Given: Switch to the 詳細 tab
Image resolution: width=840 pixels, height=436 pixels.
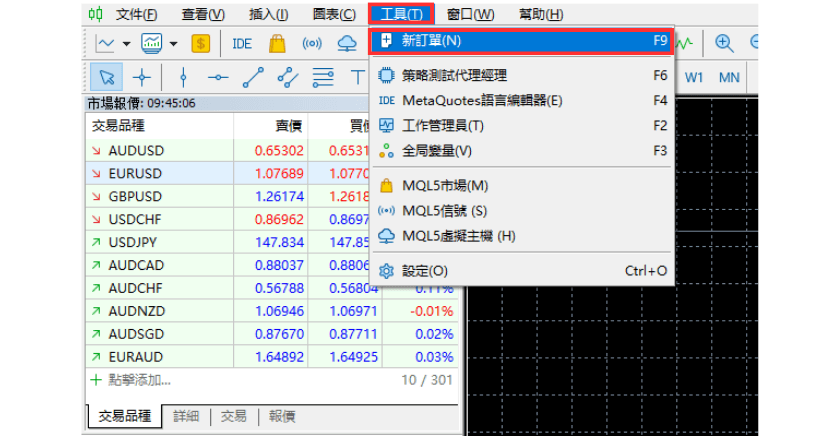Looking at the screenshot, I should (186, 416).
